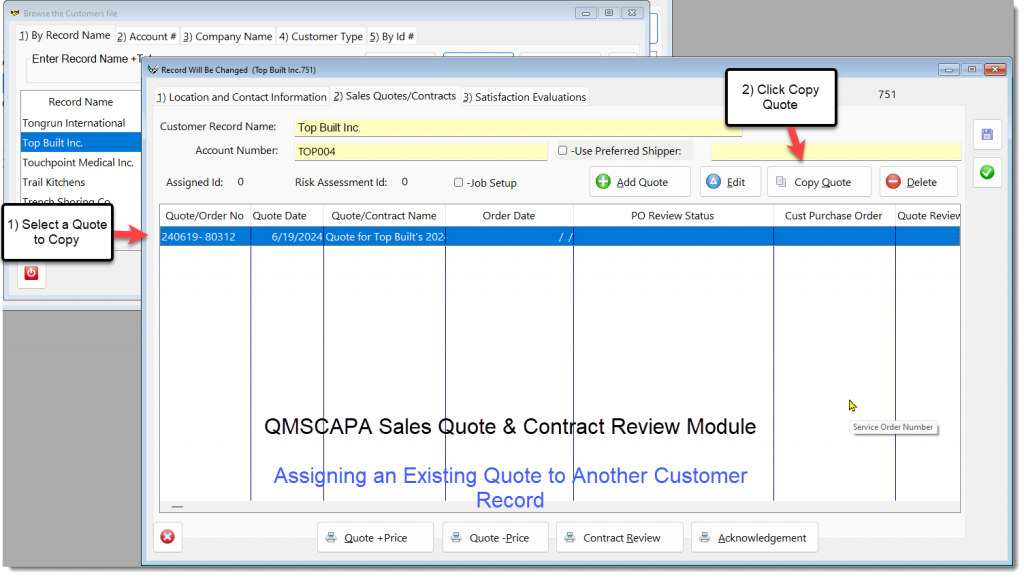Select Top Built Inc. in customer list
Image resolution: width=1024 pixels, height=577 pixels.
pyautogui.click(x=81, y=142)
